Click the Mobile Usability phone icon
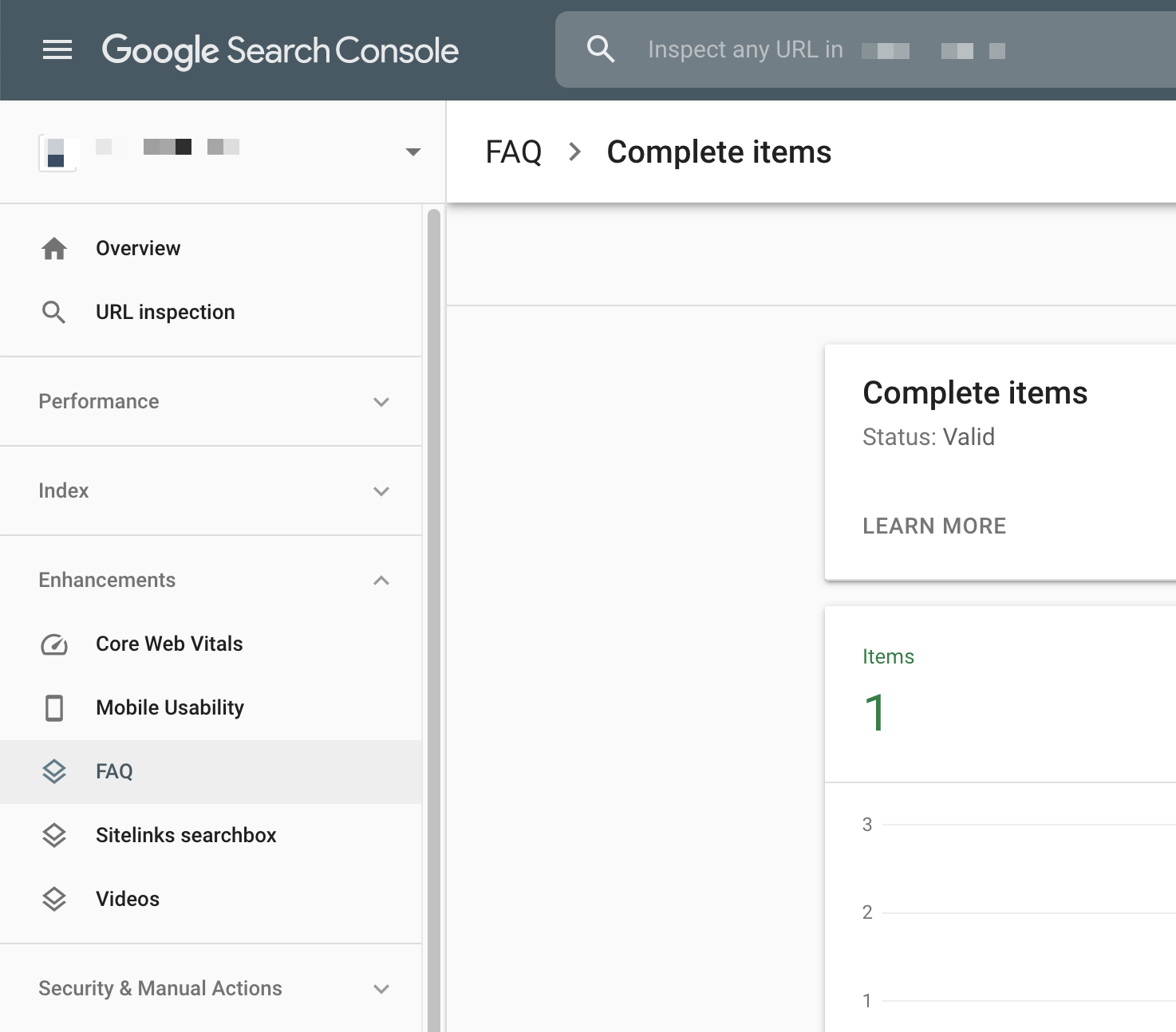Image resolution: width=1176 pixels, height=1032 pixels. [x=54, y=707]
